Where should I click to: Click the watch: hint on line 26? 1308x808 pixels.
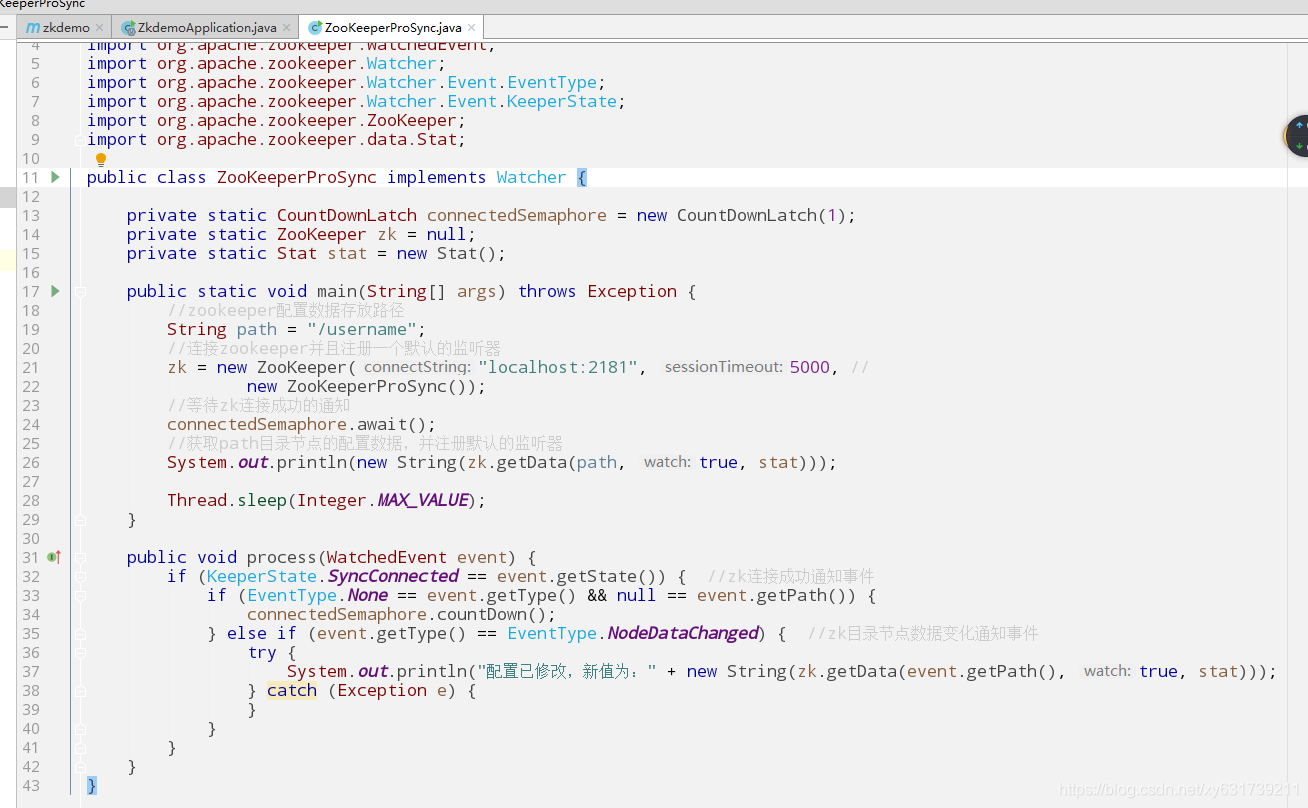pos(667,462)
